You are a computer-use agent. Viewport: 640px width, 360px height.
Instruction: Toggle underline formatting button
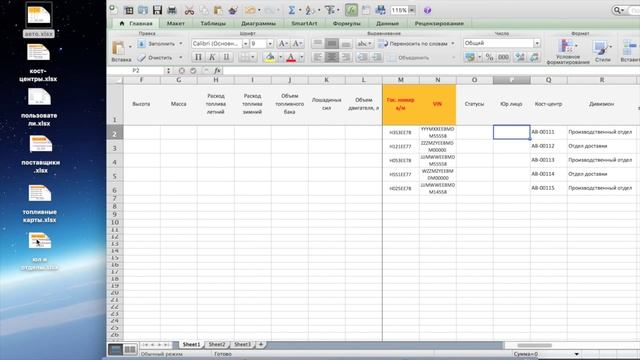(226, 57)
